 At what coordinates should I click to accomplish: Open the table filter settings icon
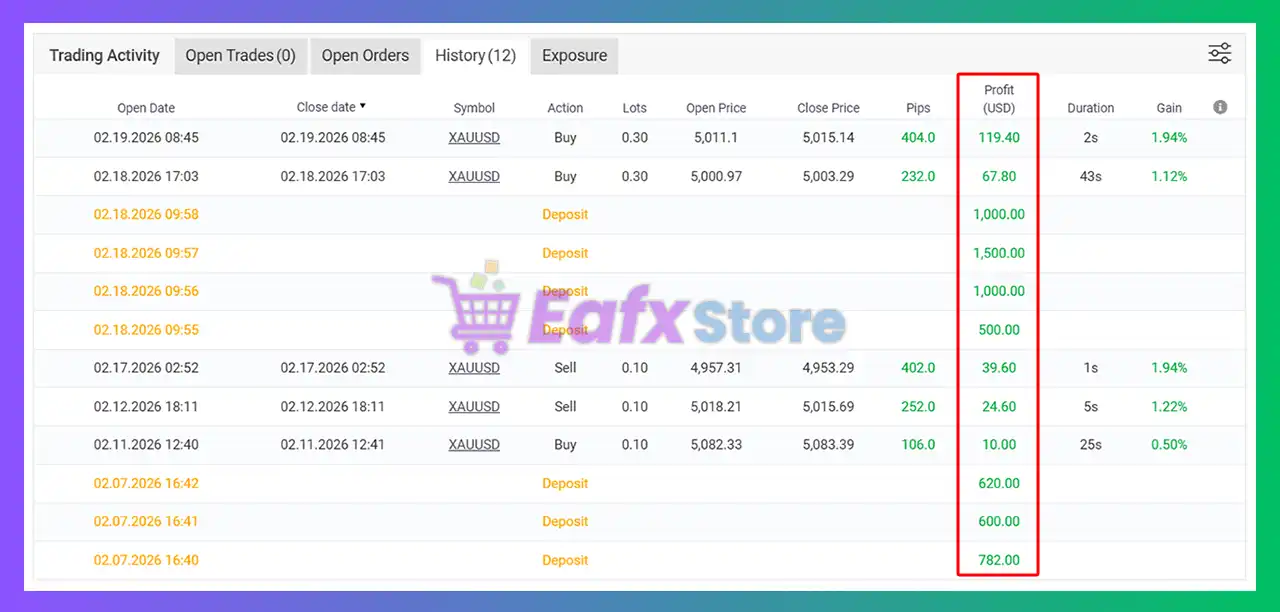(1219, 54)
